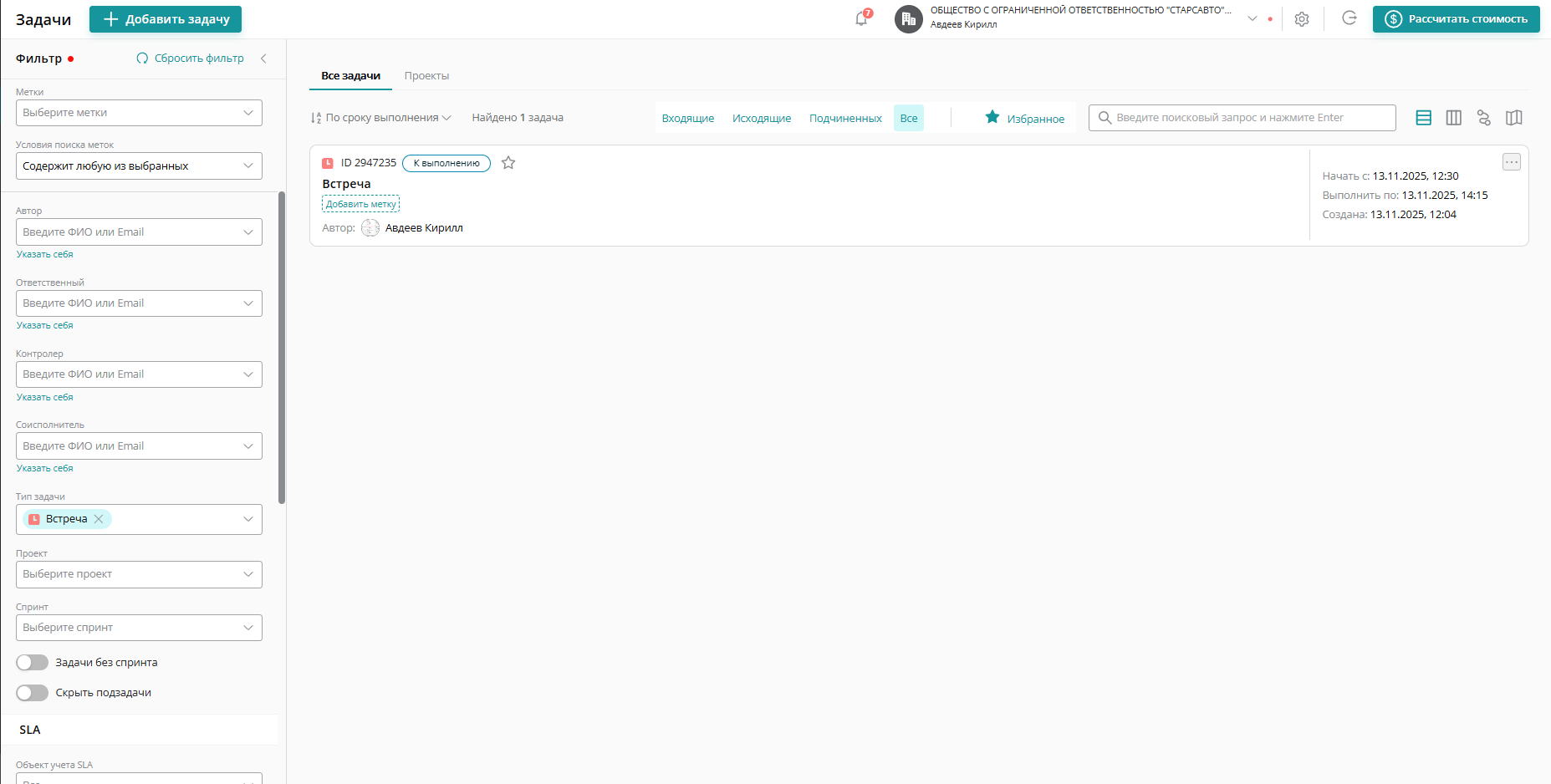Open the Метки dropdown
This screenshot has width=1551, height=784.
tap(139, 113)
